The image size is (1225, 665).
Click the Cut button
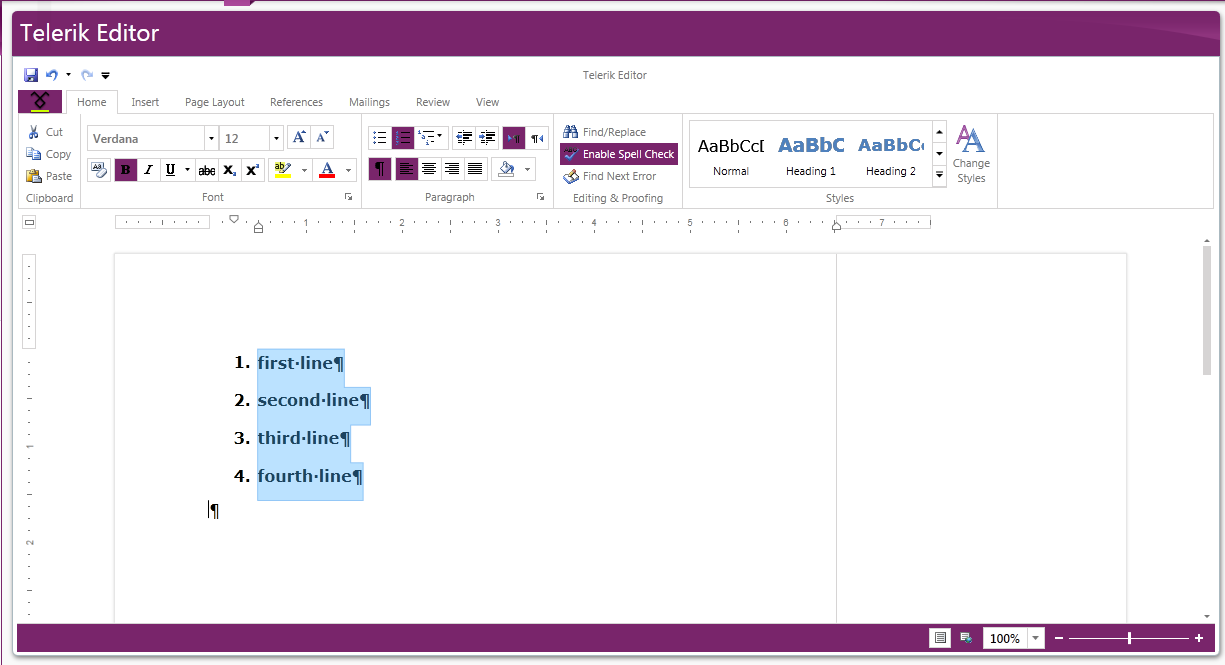click(x=45, y=132)
